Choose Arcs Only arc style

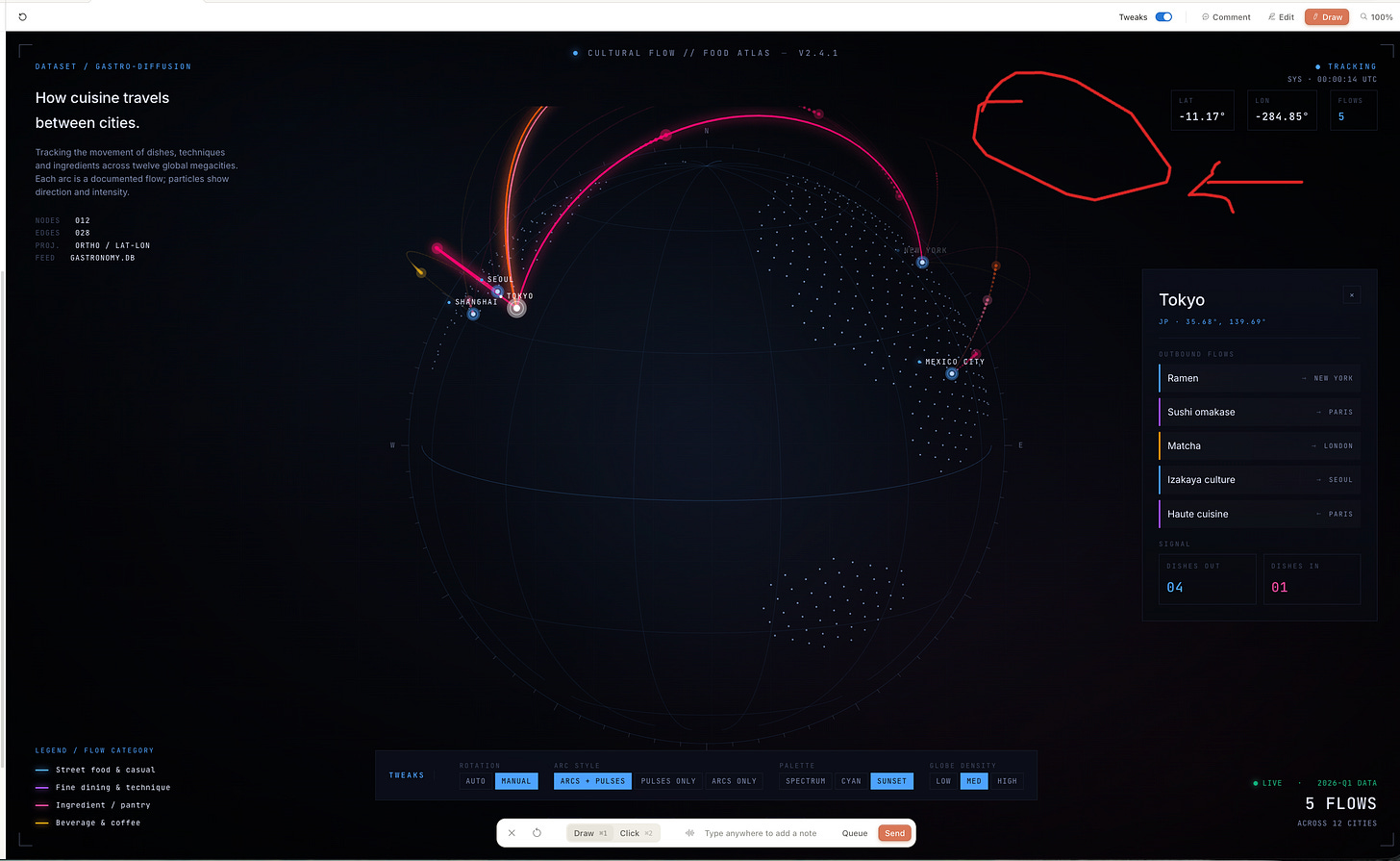pos(734,781)
